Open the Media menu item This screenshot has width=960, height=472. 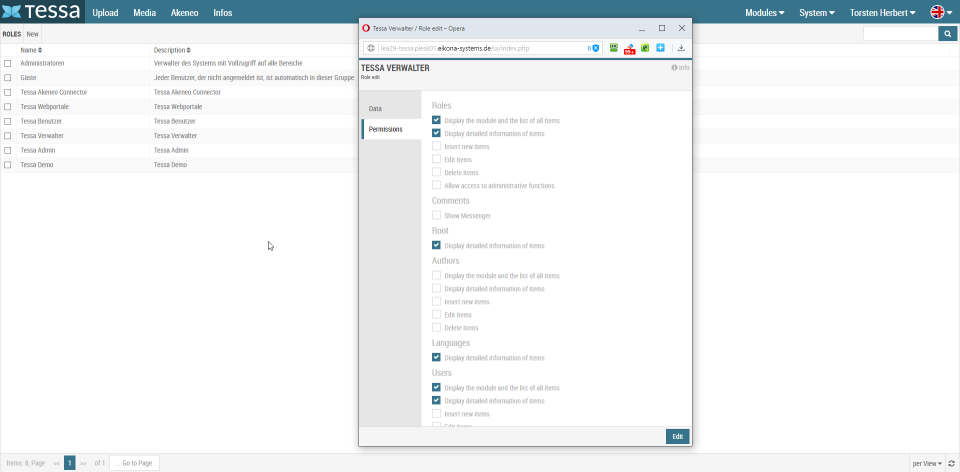tap(144, 12)
